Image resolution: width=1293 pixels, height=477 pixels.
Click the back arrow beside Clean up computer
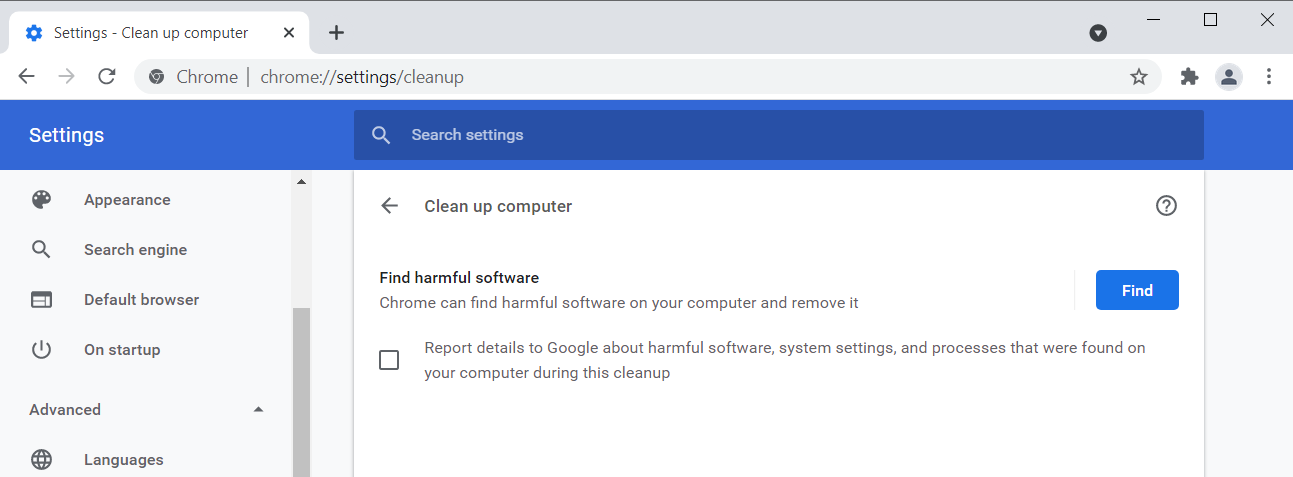pyautogui.click(x=390, y=206)
